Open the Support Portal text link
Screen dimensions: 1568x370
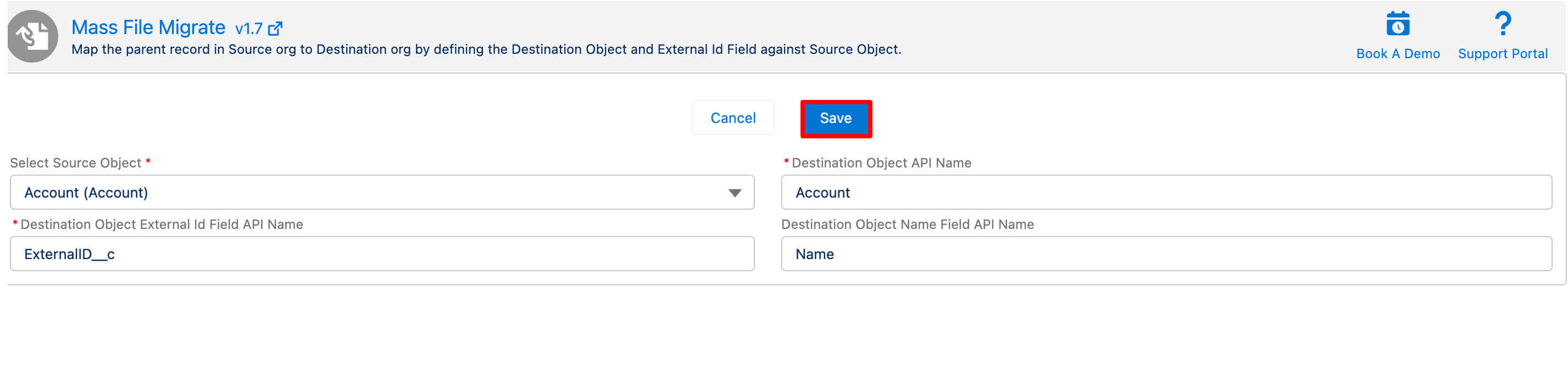coord(1502,54)
